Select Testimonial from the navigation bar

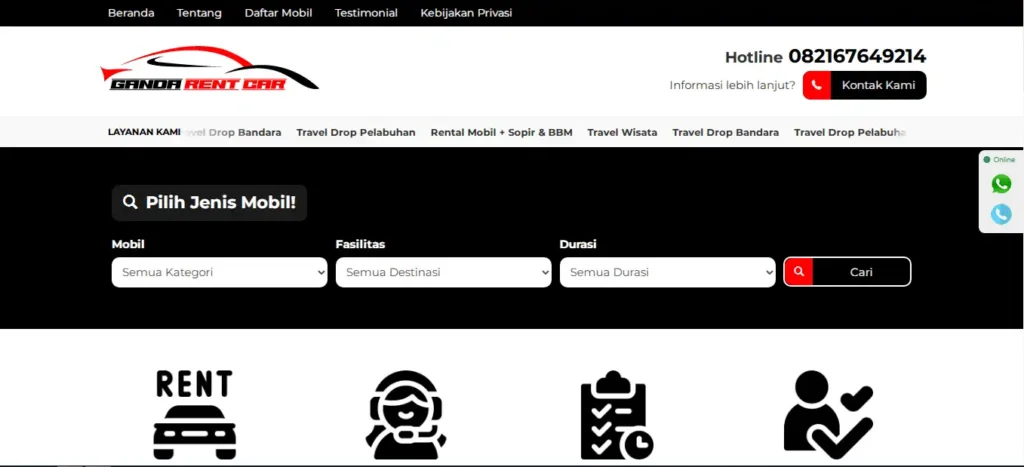coord(366,13)
